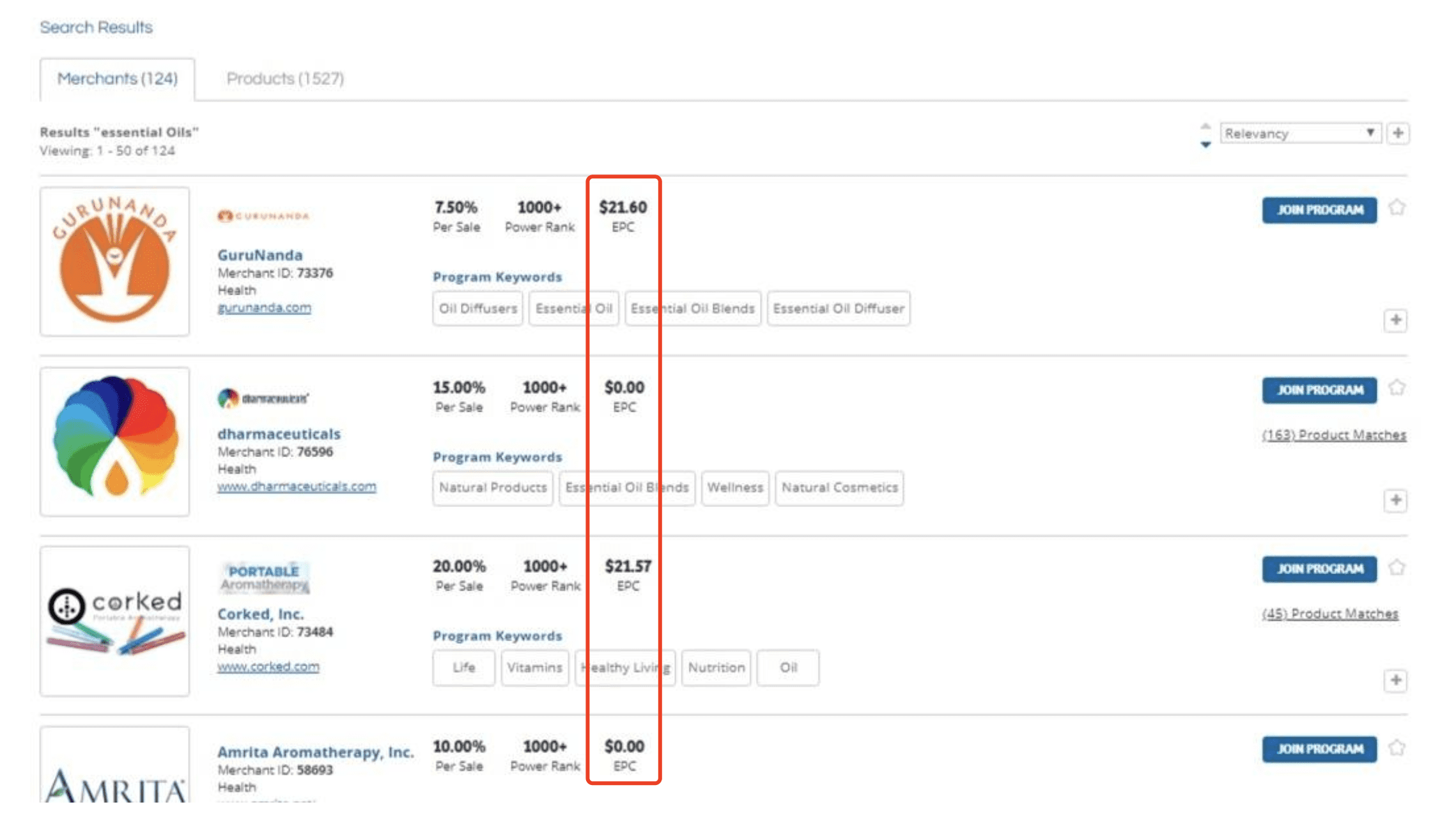Favorite dharmaceuticals with the star icon
This screenshot has height=817, width=1456.
click(x=1397, y=388)
